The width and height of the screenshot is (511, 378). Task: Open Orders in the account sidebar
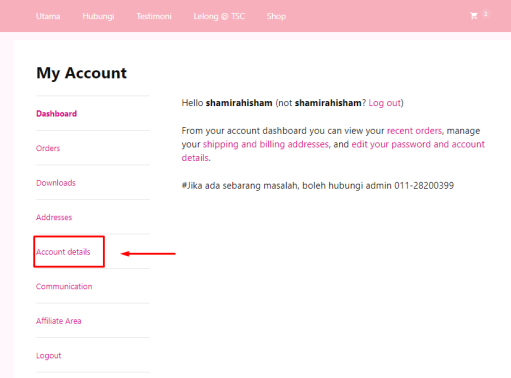[48, 148]
